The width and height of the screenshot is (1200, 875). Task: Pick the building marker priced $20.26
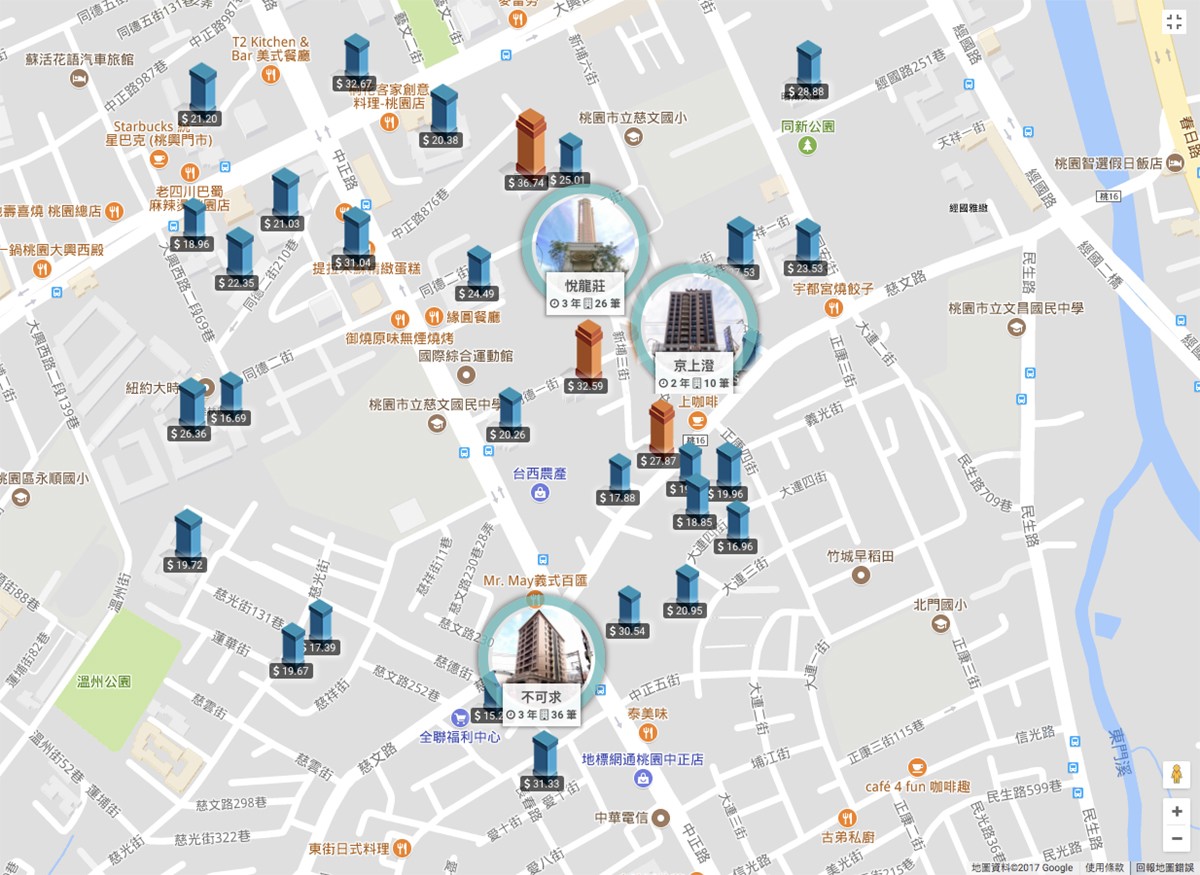click(509, 415)
